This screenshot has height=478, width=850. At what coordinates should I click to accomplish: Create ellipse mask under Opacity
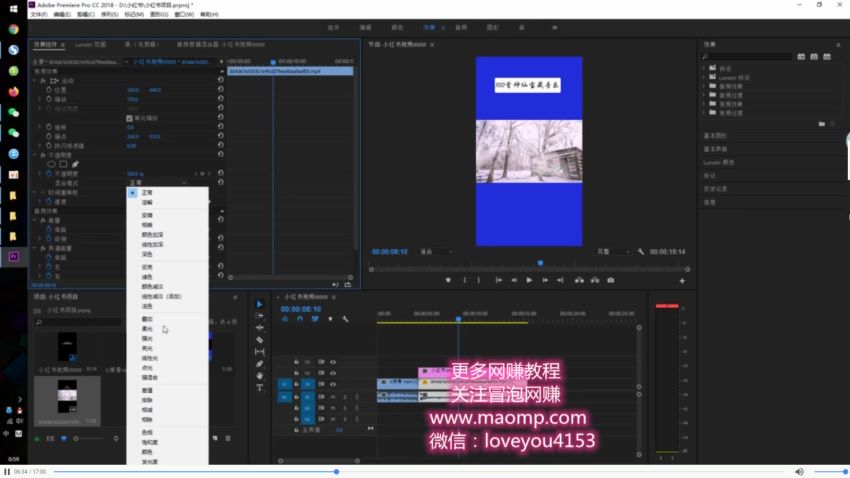pyautogui.click(x=51, y=164)
